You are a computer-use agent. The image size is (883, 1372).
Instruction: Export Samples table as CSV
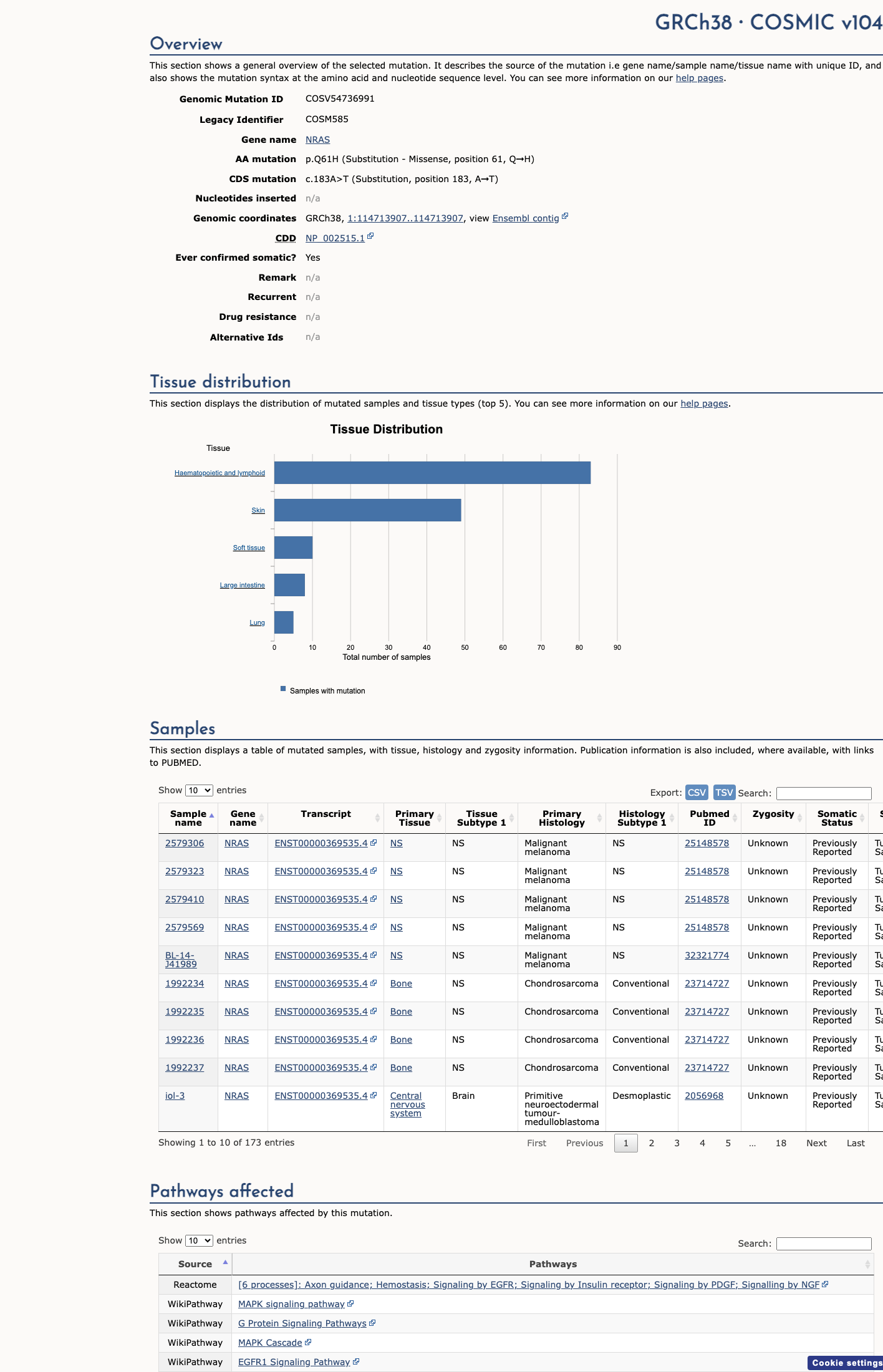(697, 792)
